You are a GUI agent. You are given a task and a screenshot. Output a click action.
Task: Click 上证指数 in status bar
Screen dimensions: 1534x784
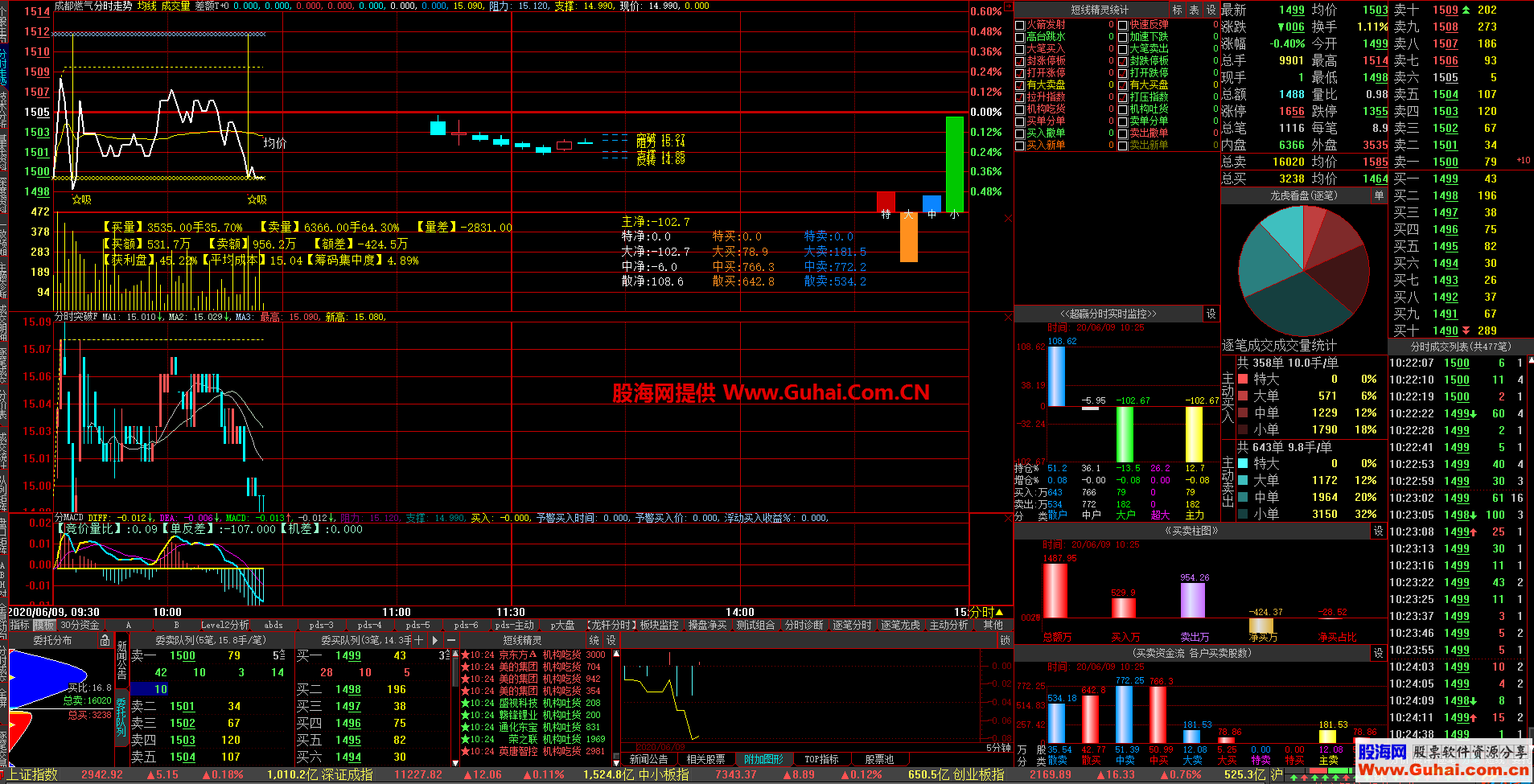tap(33, 774)
